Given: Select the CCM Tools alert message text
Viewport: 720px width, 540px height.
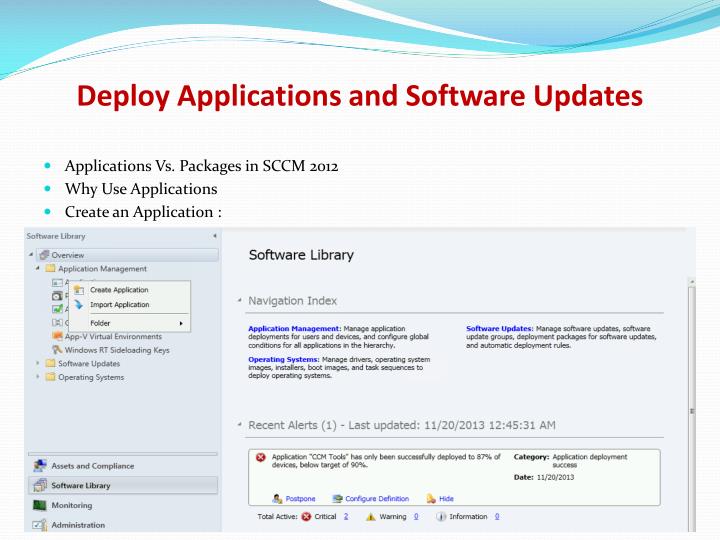Looking at the screenshot, I should tap(386, 461).
